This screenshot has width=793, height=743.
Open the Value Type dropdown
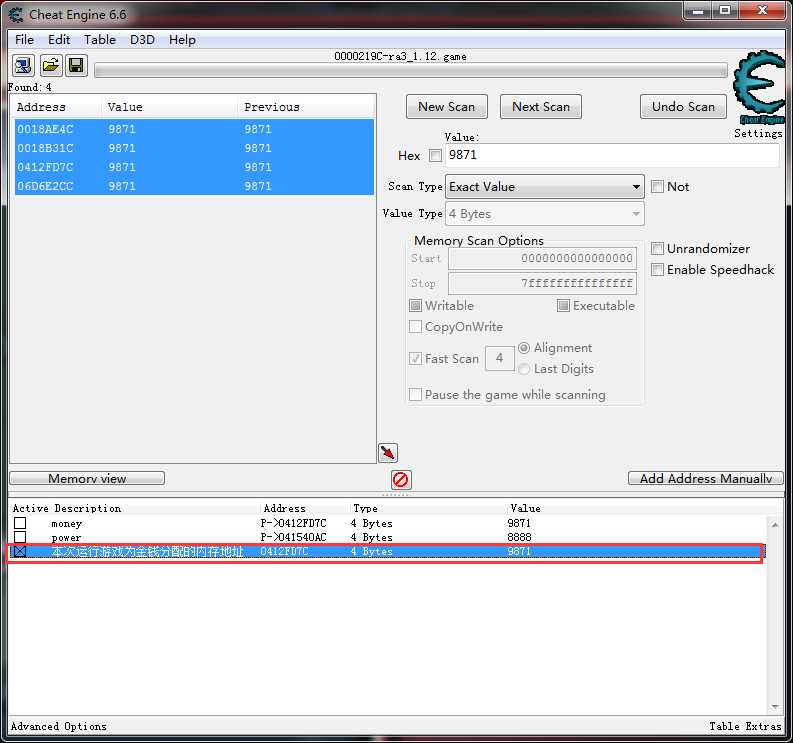coord(545,214)
